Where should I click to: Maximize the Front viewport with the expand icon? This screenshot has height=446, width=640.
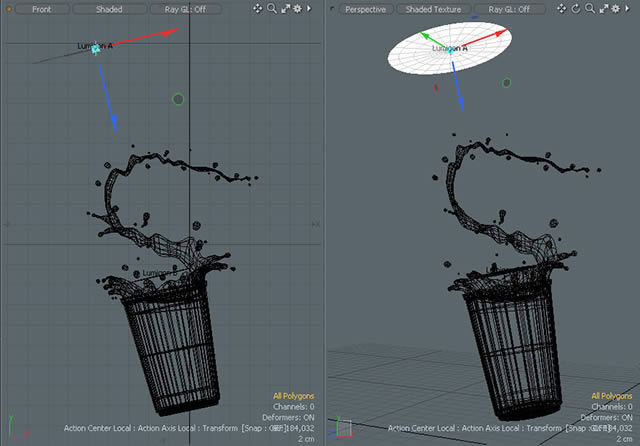(284, 8)
